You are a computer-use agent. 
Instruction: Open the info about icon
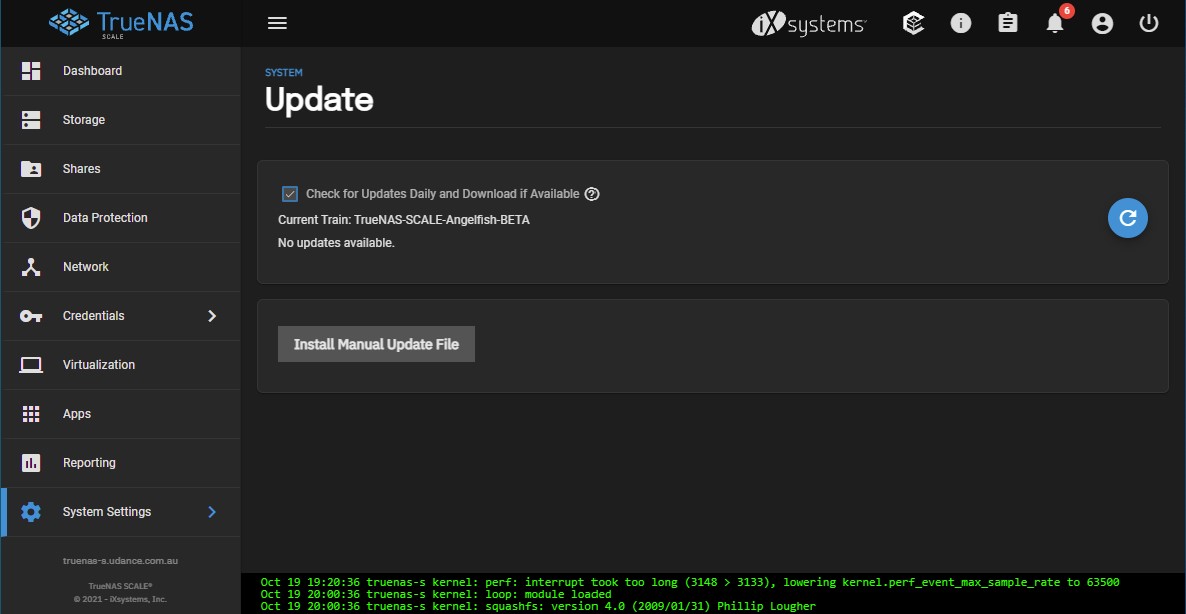(961, 23)
